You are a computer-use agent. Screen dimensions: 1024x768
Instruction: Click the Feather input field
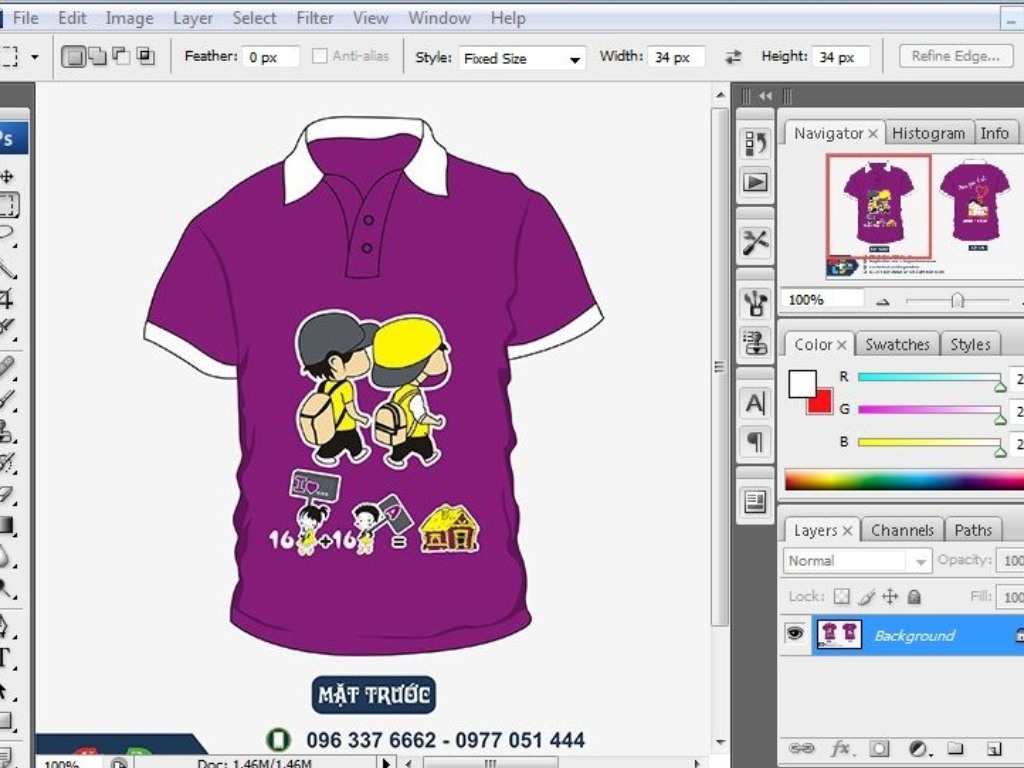pos(271,58)
